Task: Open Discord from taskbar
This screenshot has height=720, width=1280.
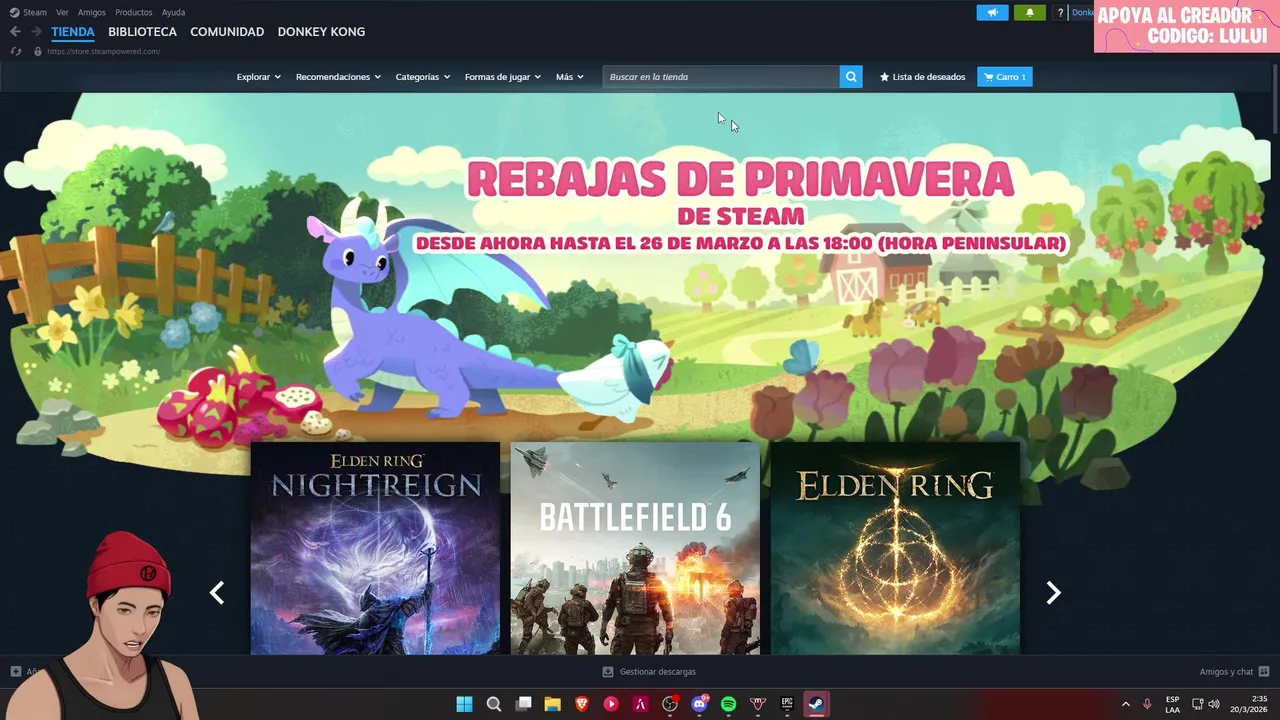Action: [x=699, y=704]
